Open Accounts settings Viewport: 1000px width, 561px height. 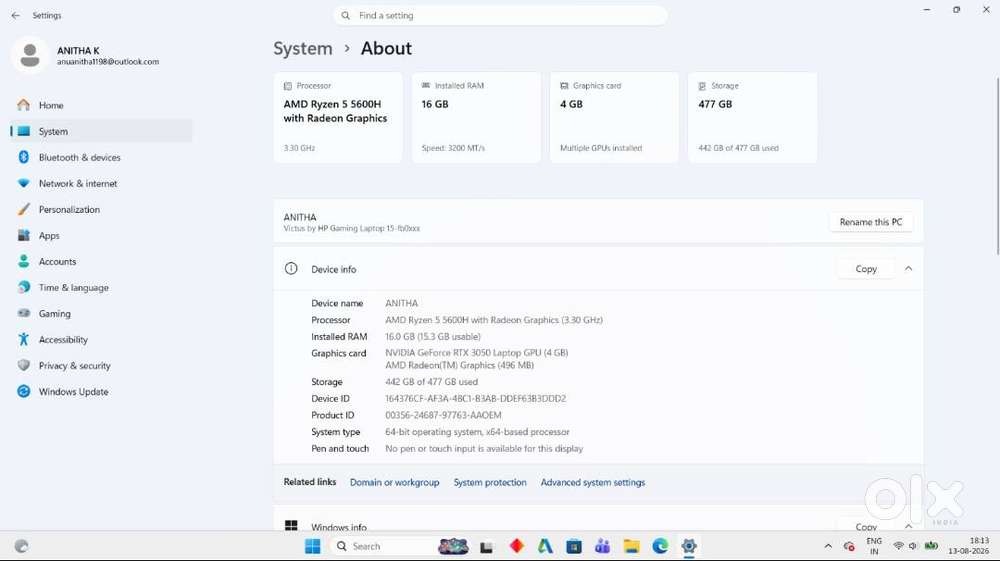[102, 261]
